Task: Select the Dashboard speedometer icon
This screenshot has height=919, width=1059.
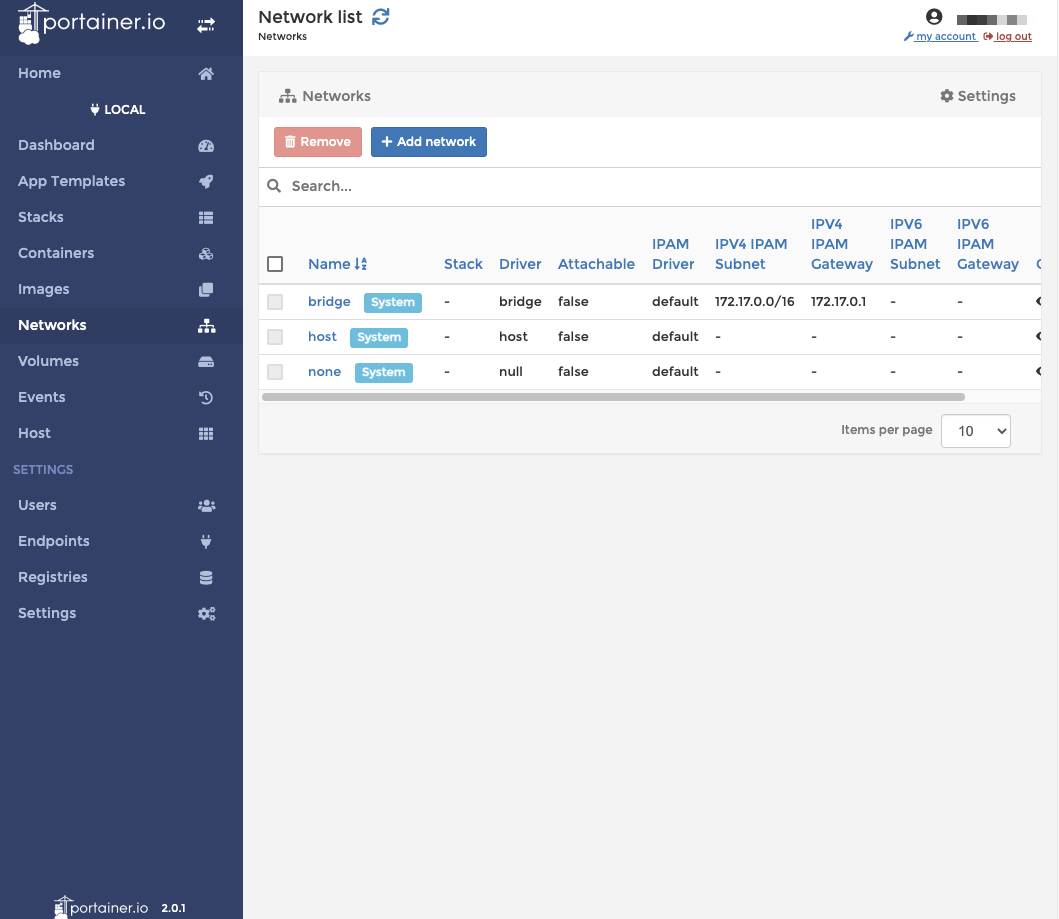Action: tap(206, 145)
